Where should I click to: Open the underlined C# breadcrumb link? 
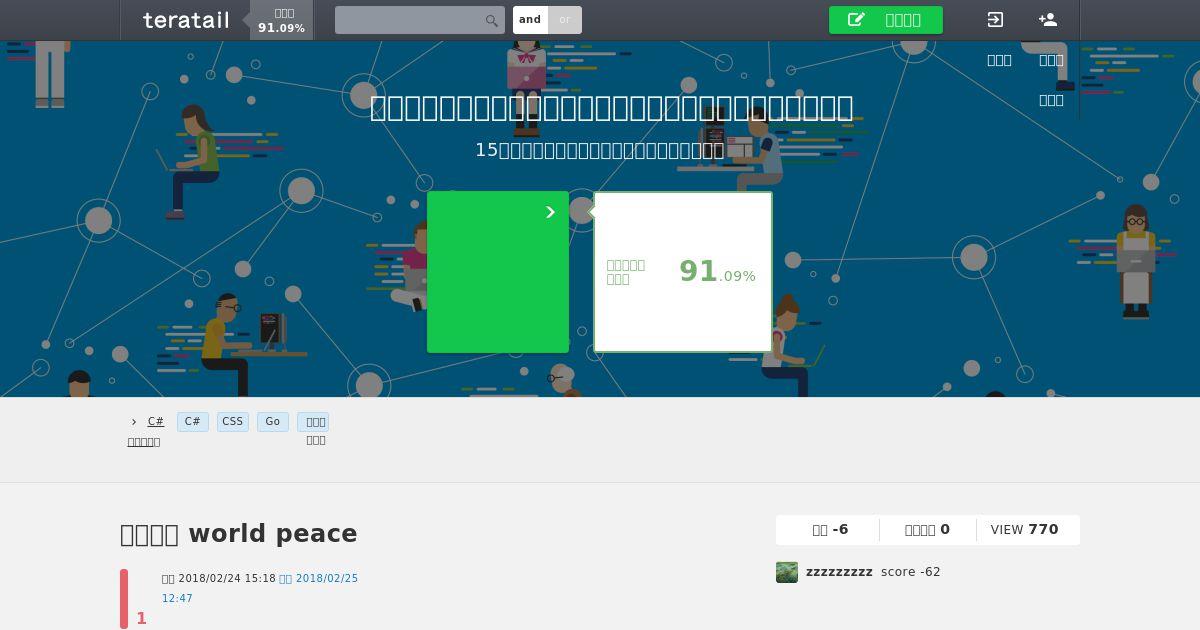click(x=156, y=422)
